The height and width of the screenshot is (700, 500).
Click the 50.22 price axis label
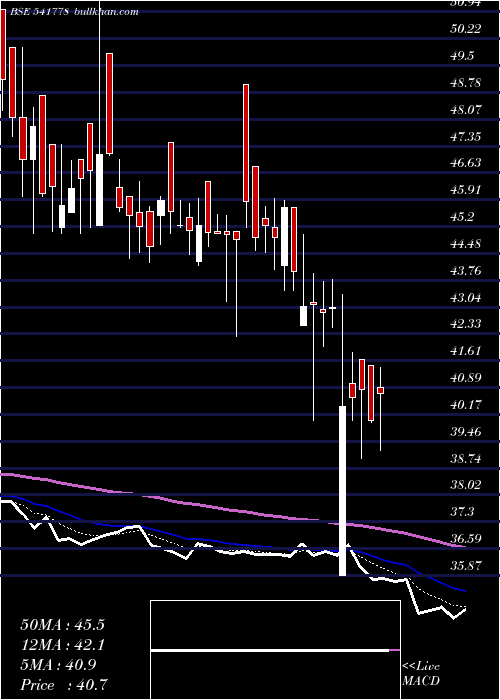[x=466, y=29]
